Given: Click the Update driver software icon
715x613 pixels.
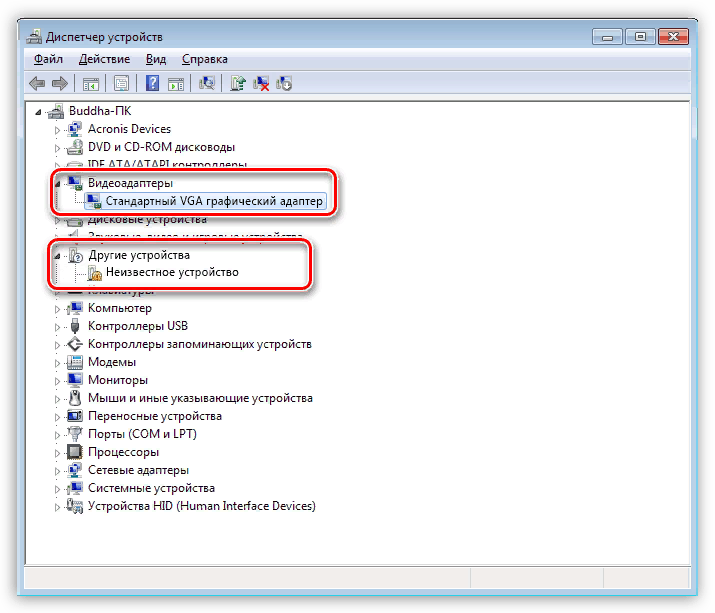Looking at the screenshot, I should click(x=238, y=83).
